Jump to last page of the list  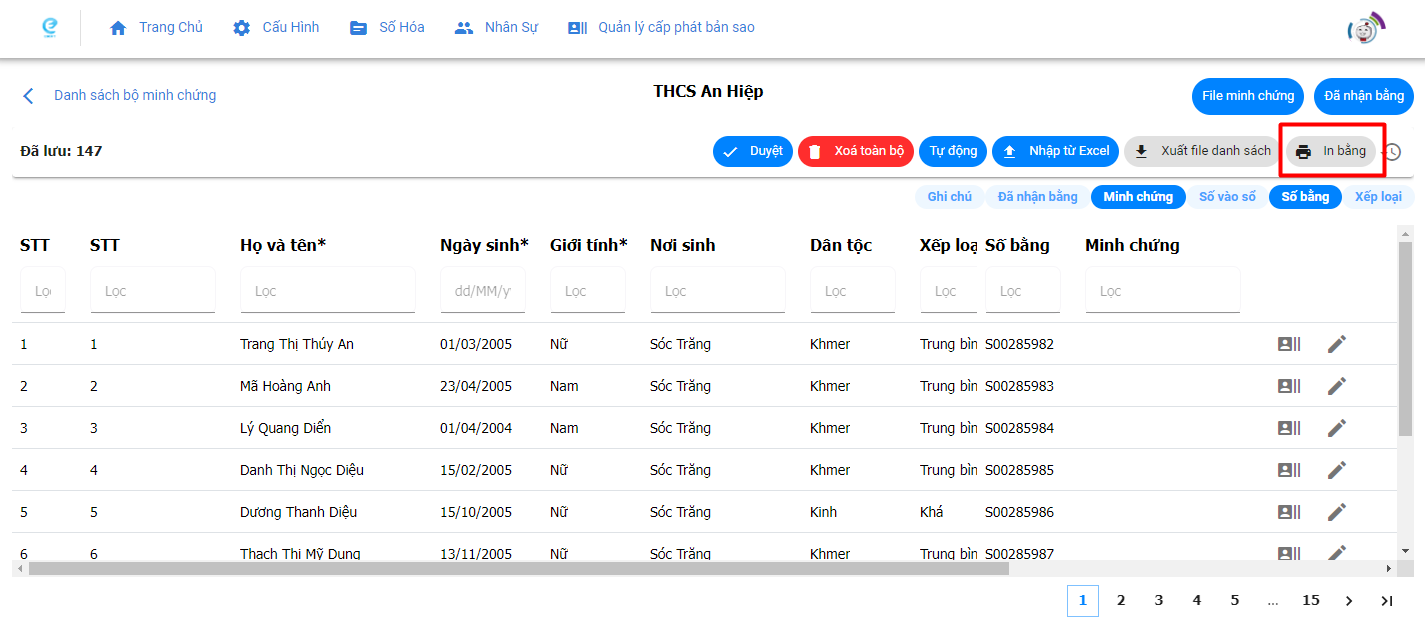tap(1386, 601)
